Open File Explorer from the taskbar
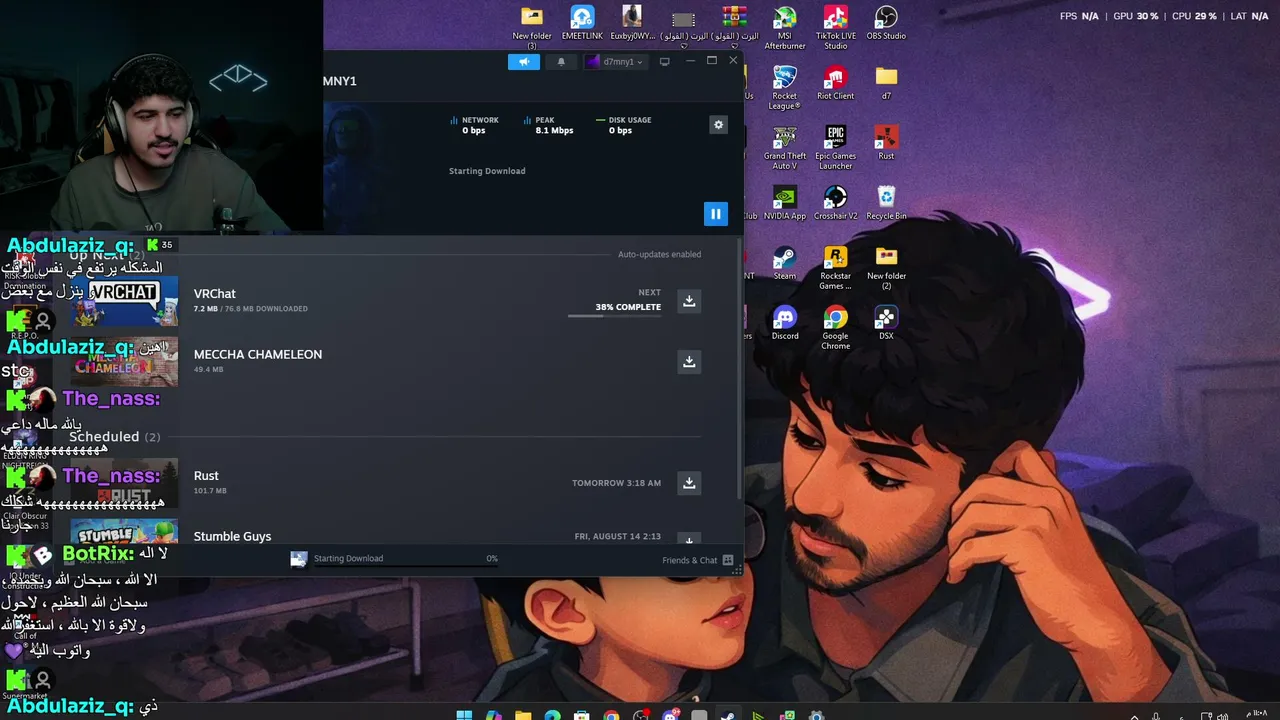The height and width of the screenshot is (720, 1280). point(523,716)
